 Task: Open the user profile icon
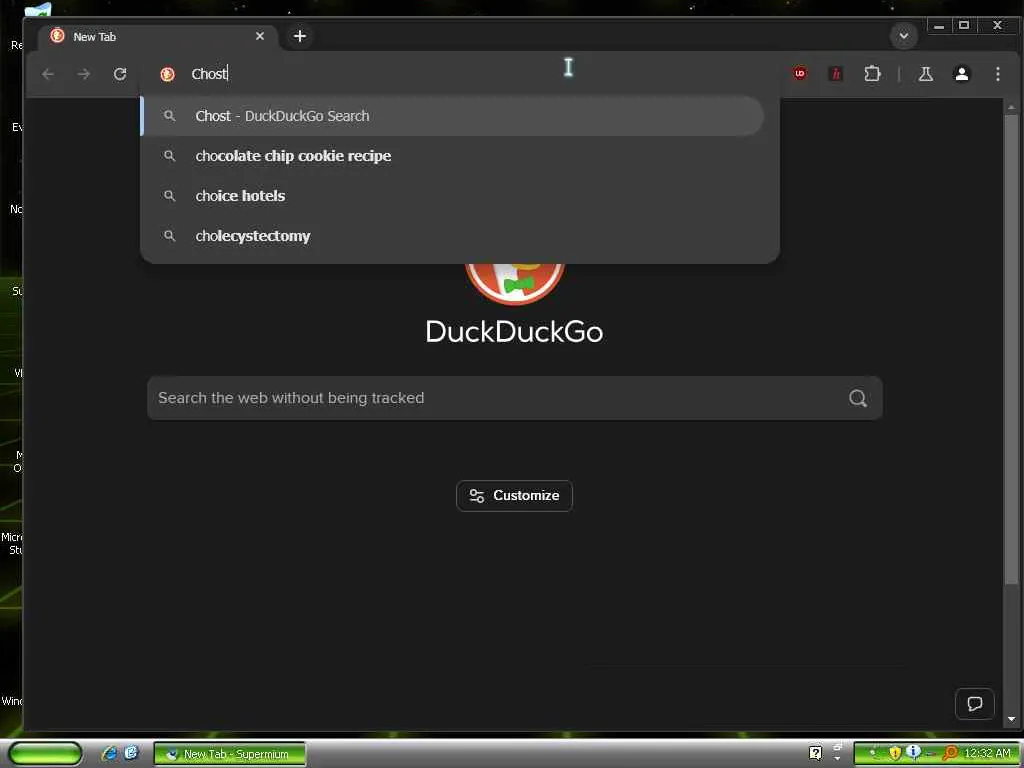[x=961, y=74]
